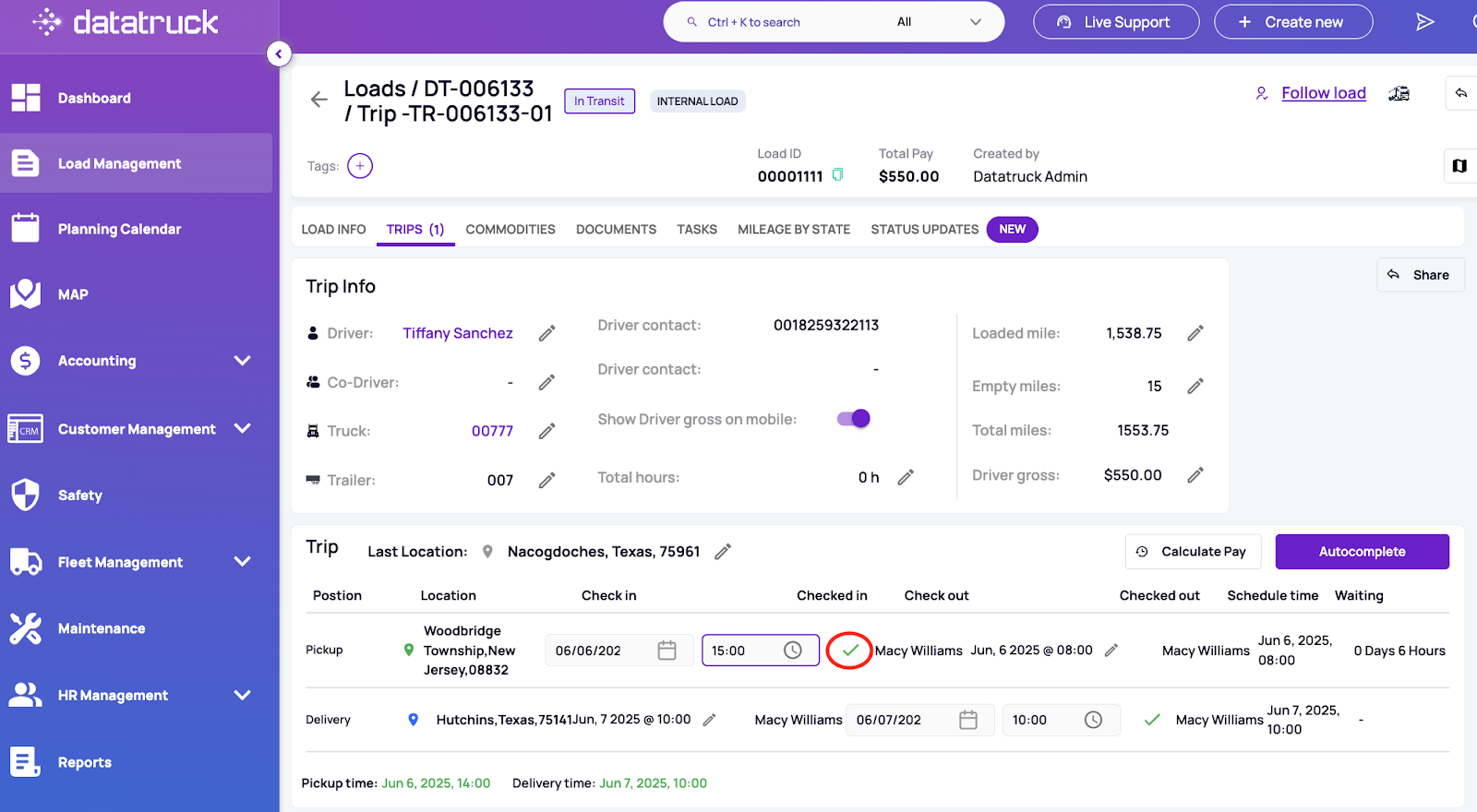1477x812 pixels.
Task: Click the MAP sidebar icon
Action: click(x=25, y=294)
